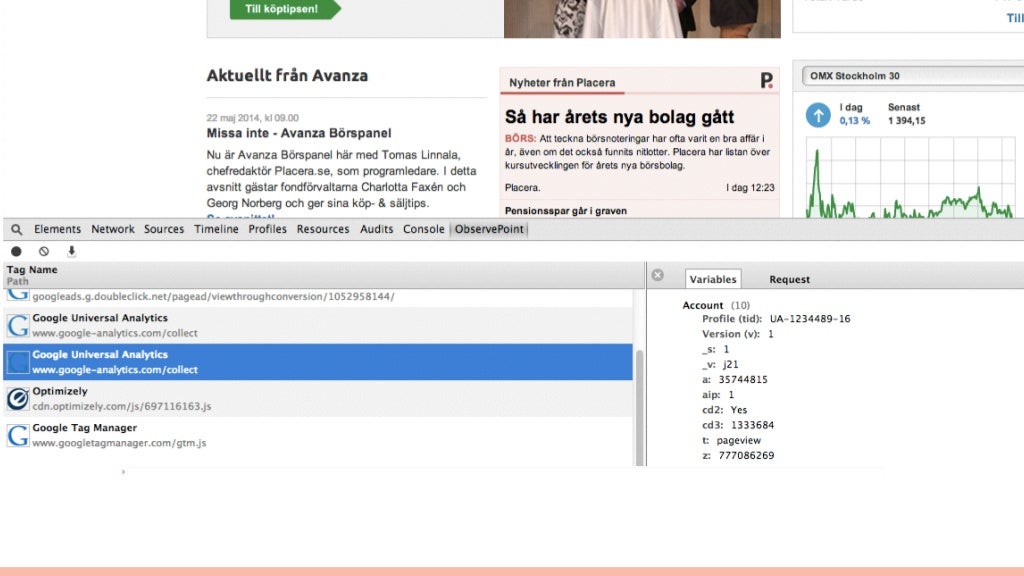Viewport: 1024px width, 576px height.
Task: Click the Version (v) variable row
Action: [738, 334]
